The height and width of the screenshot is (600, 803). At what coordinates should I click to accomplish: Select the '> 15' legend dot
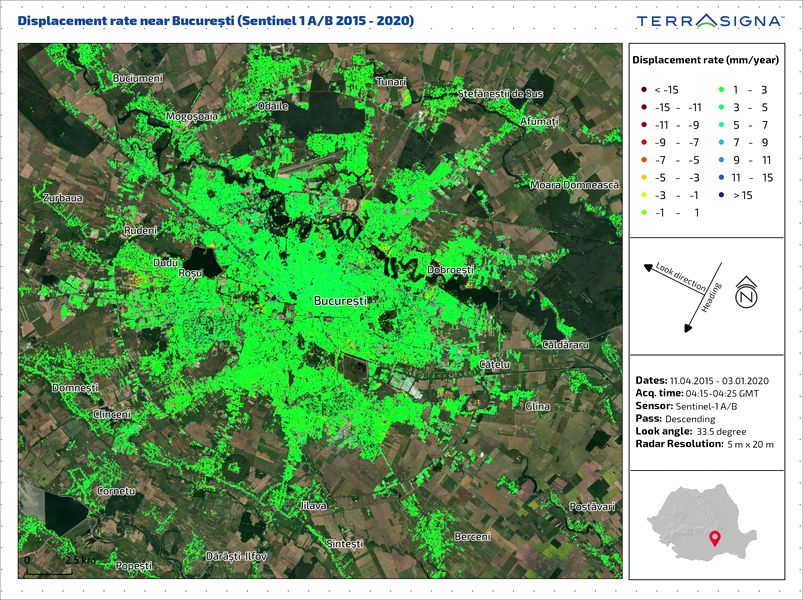tap(722, 195)
